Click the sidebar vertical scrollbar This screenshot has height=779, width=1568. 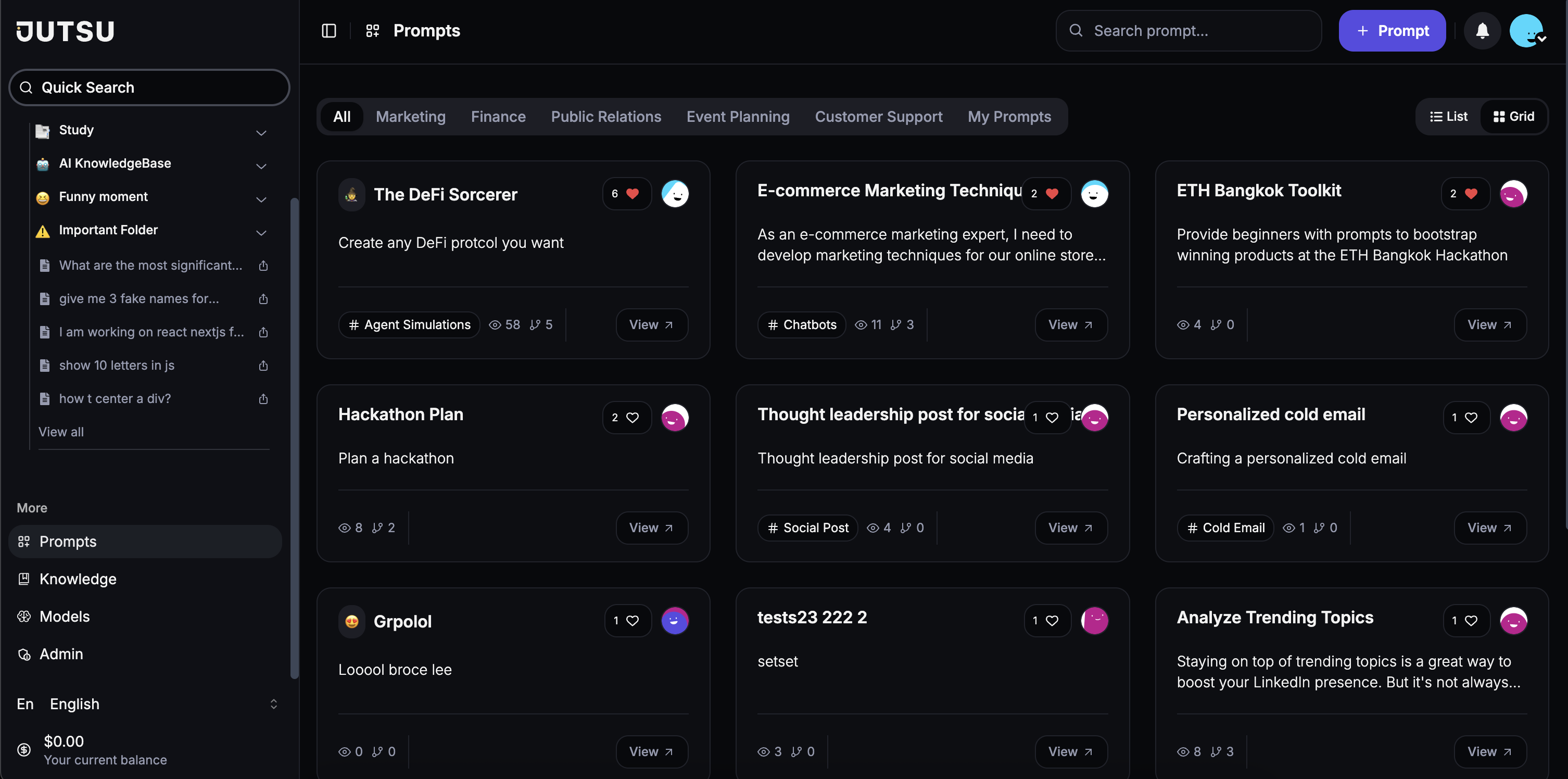pos(295,438)
